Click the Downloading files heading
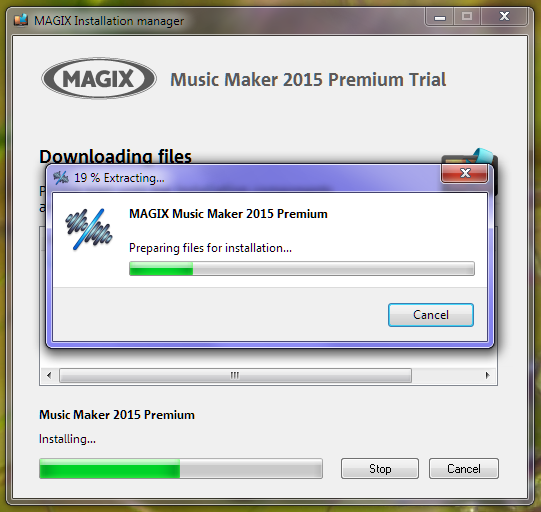The height and width of the screenshot is (512, 541). point(115,156)
